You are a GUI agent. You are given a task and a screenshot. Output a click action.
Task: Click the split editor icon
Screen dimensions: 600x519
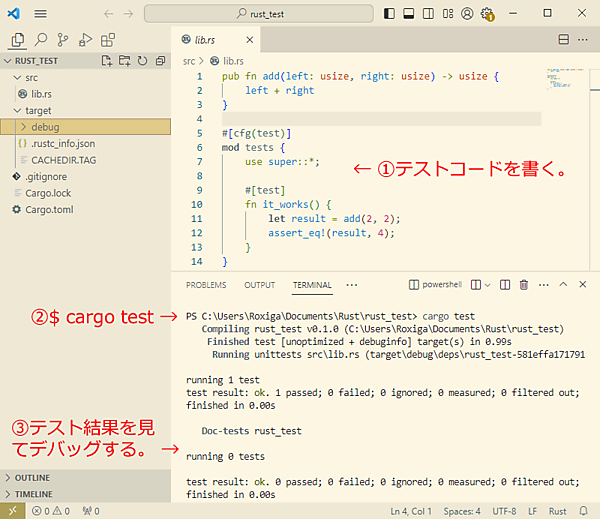(x=563, y=40)
